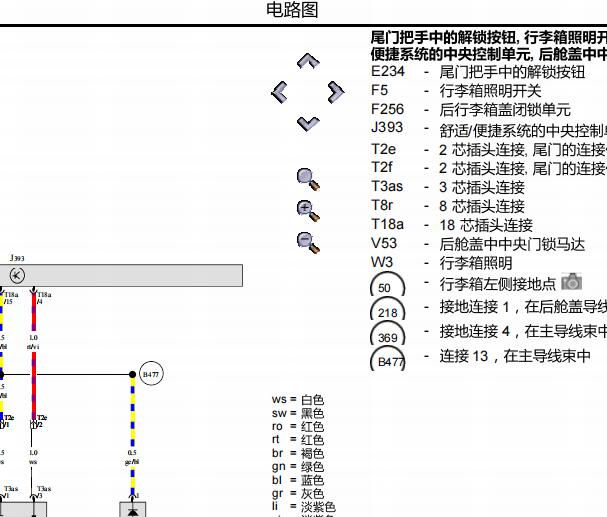Click the lamp symbol inside the J393 box

click(17, 276)
